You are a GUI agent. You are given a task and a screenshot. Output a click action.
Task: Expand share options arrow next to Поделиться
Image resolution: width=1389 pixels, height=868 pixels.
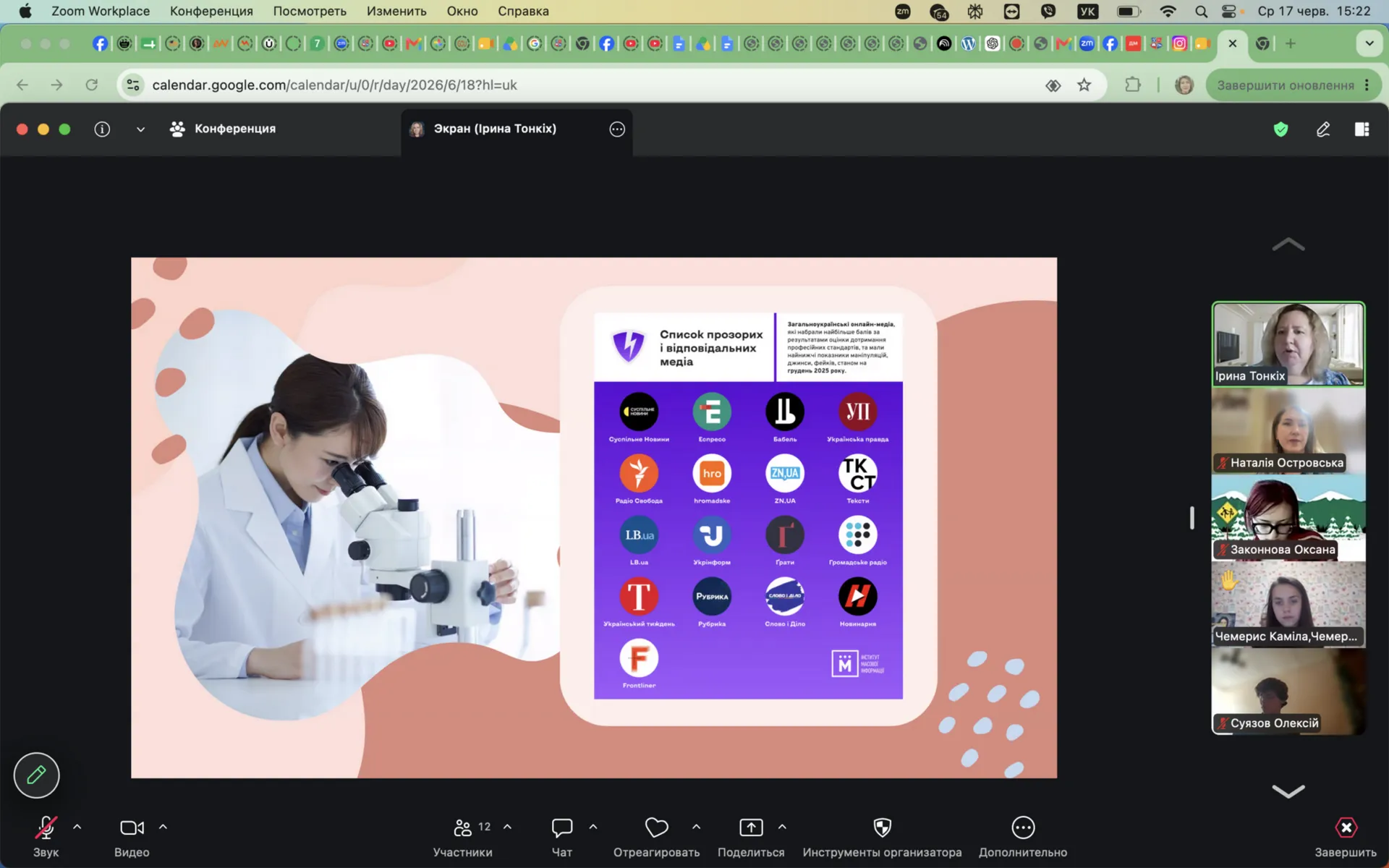(x=782, y=827)
